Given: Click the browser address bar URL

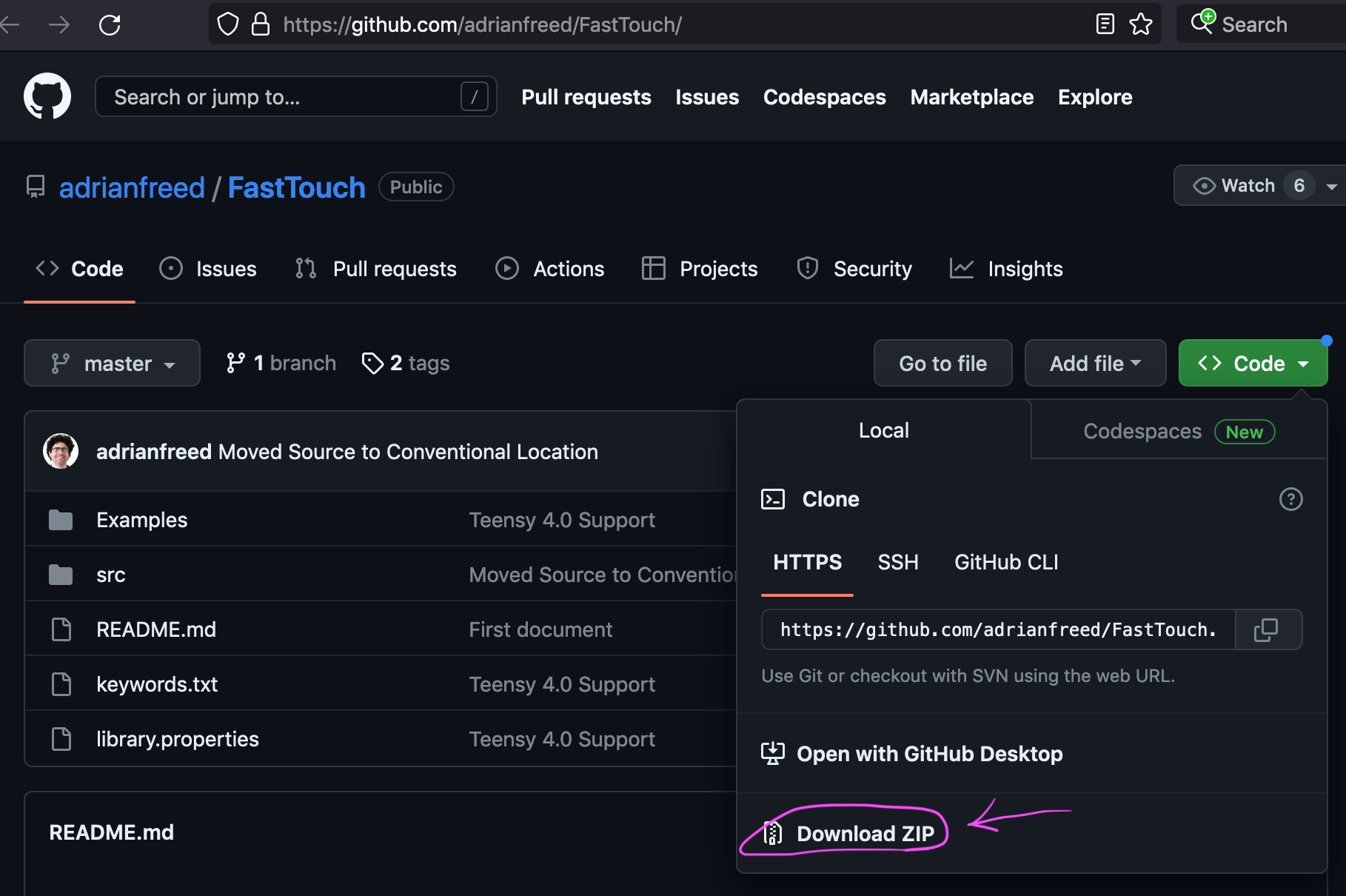Looking at the screenshot, I should click(x=482, y=24).
